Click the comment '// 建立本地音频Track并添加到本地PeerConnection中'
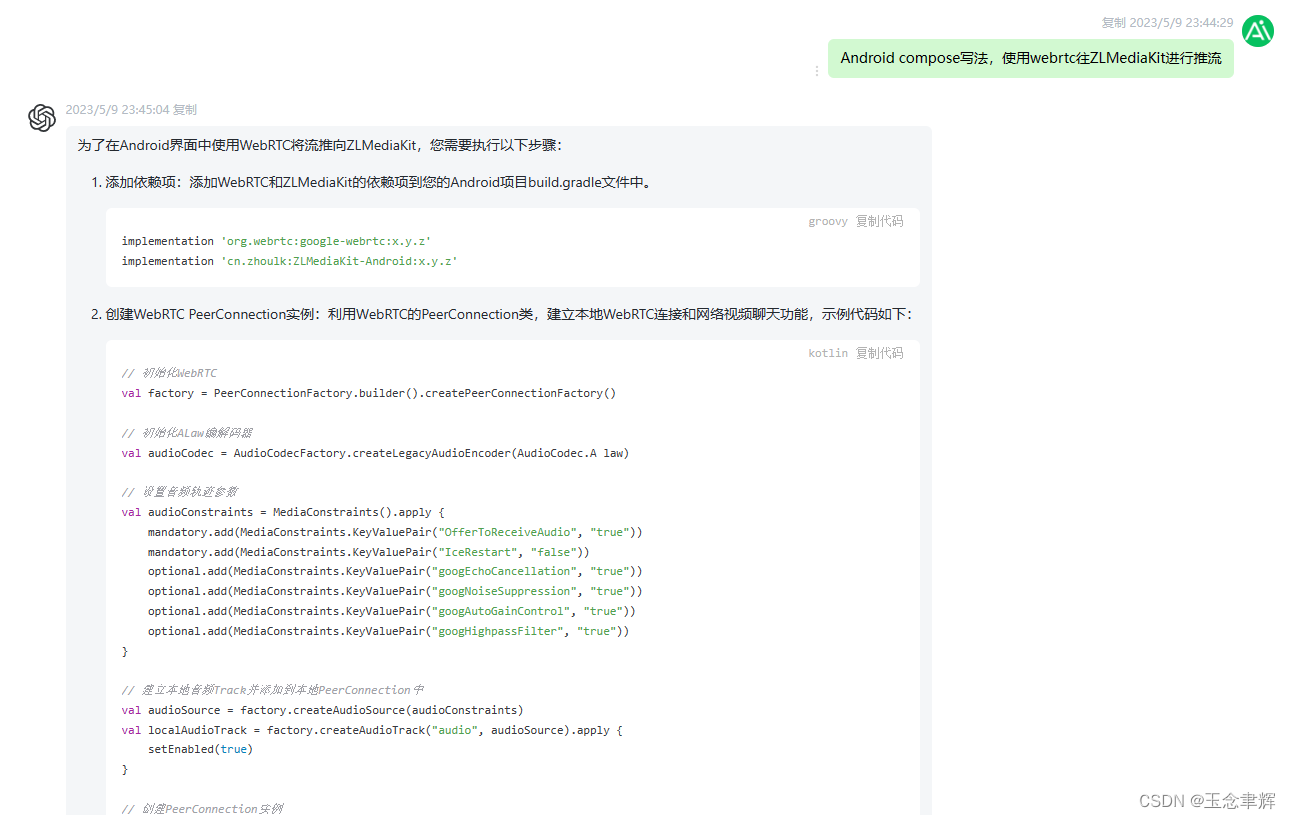 tap(272, 690)
